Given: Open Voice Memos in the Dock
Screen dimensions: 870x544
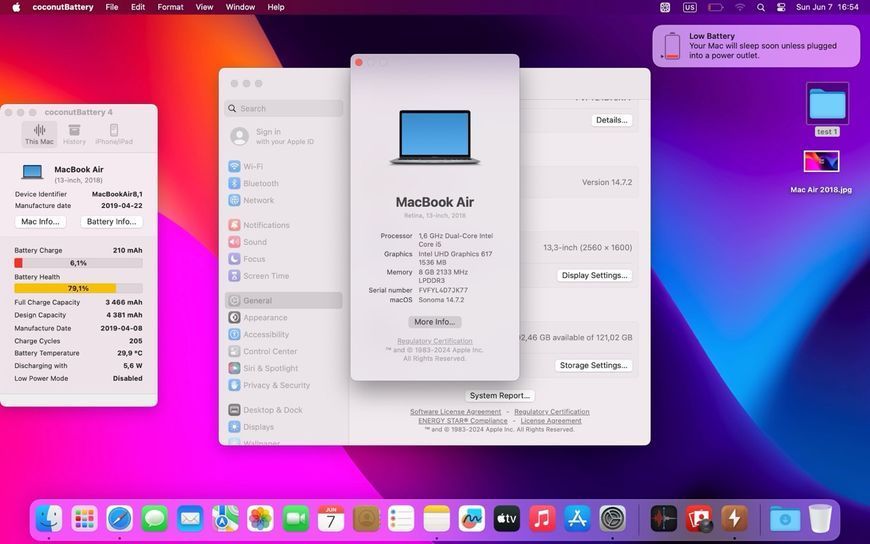Looking at the screenshot, I should (x=664, y=519).
